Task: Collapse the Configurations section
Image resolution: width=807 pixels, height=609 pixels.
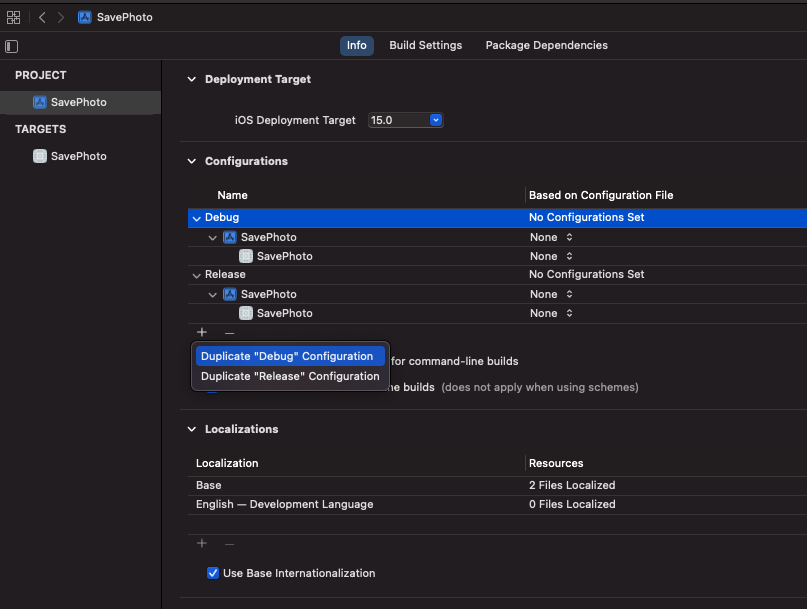Action: coord(192,161)
